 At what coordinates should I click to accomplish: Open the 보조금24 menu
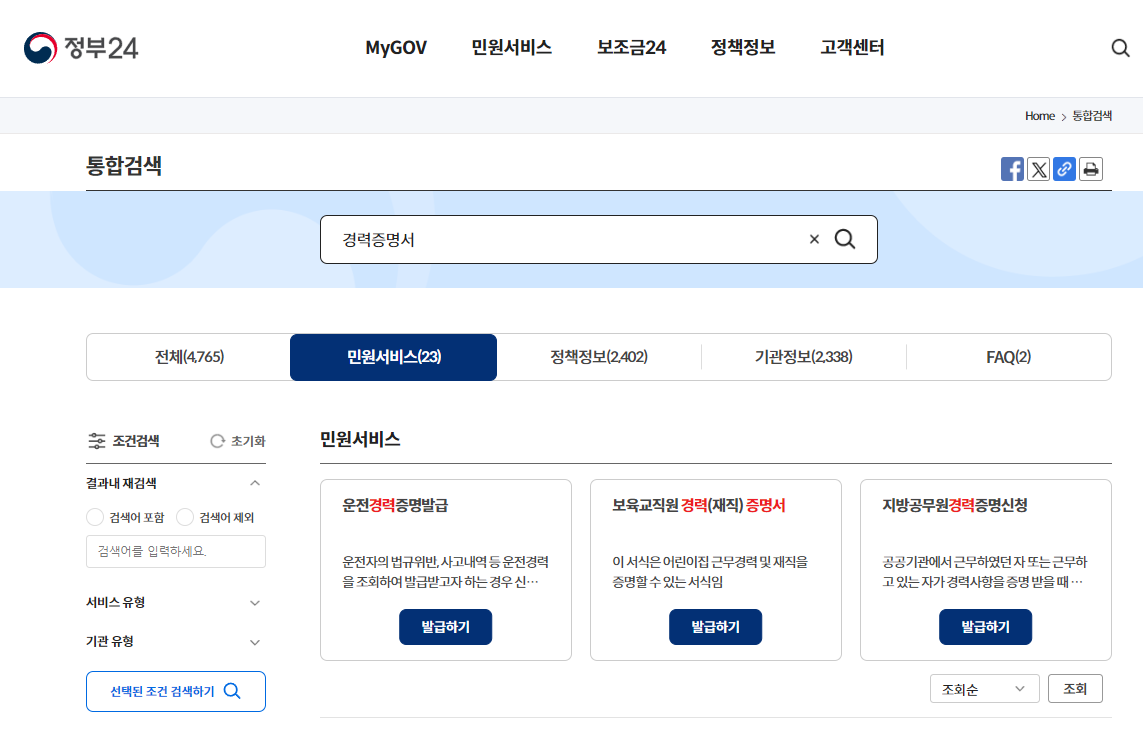click(x=632, y=47)
